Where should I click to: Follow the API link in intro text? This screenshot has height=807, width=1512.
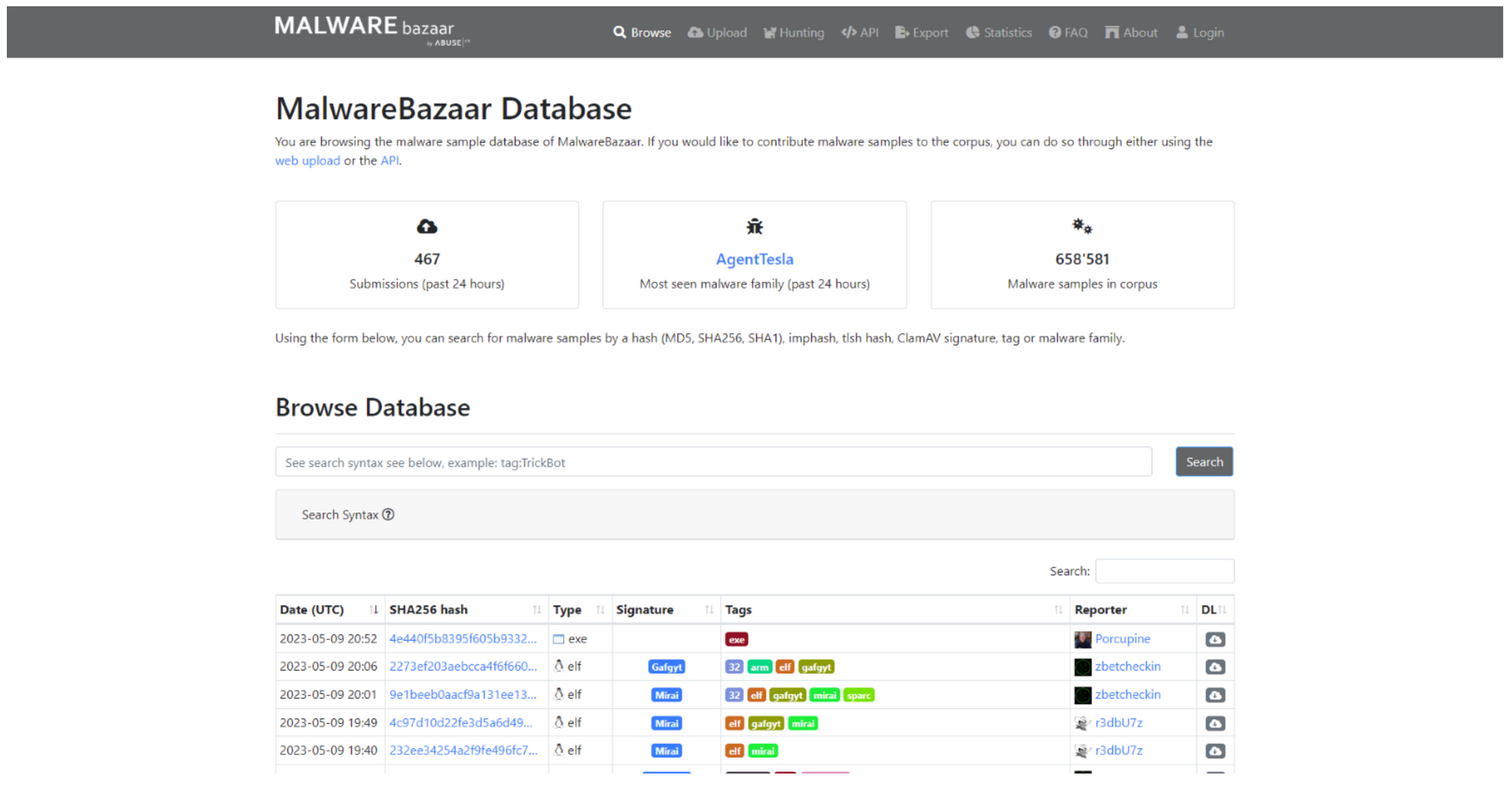click(389, 160)
